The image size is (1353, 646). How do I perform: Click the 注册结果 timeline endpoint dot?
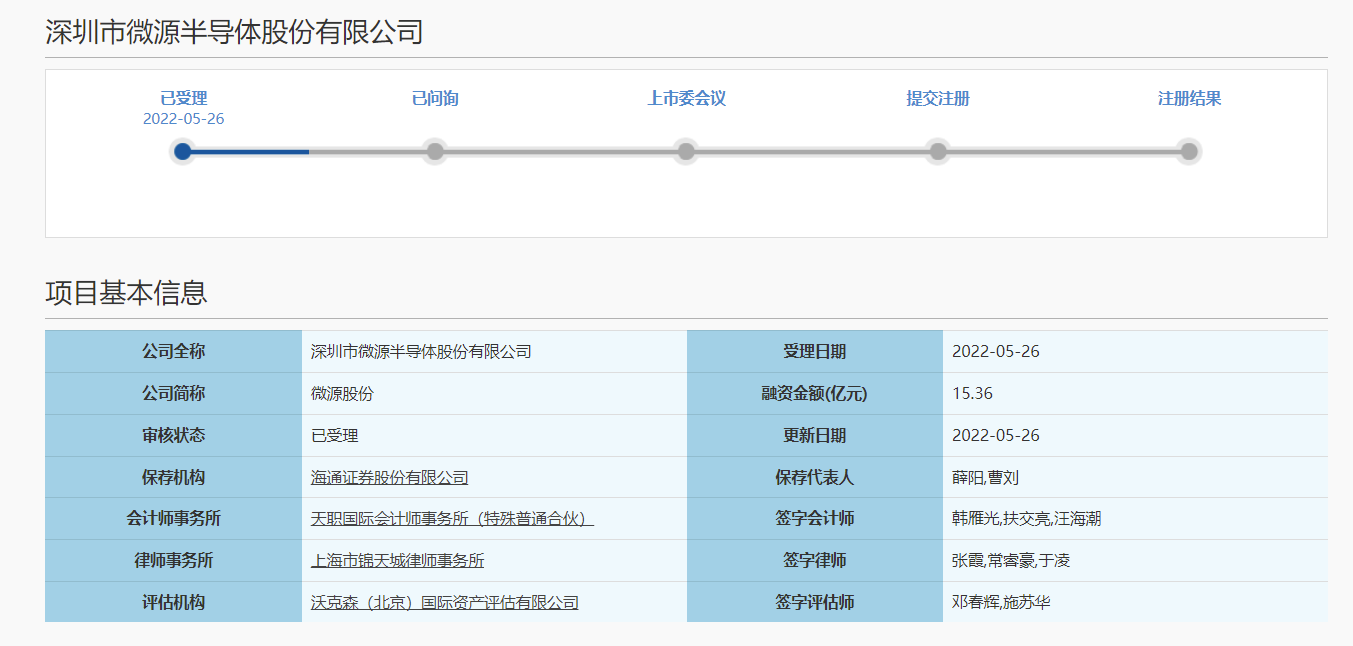[x=1188, y=152]
